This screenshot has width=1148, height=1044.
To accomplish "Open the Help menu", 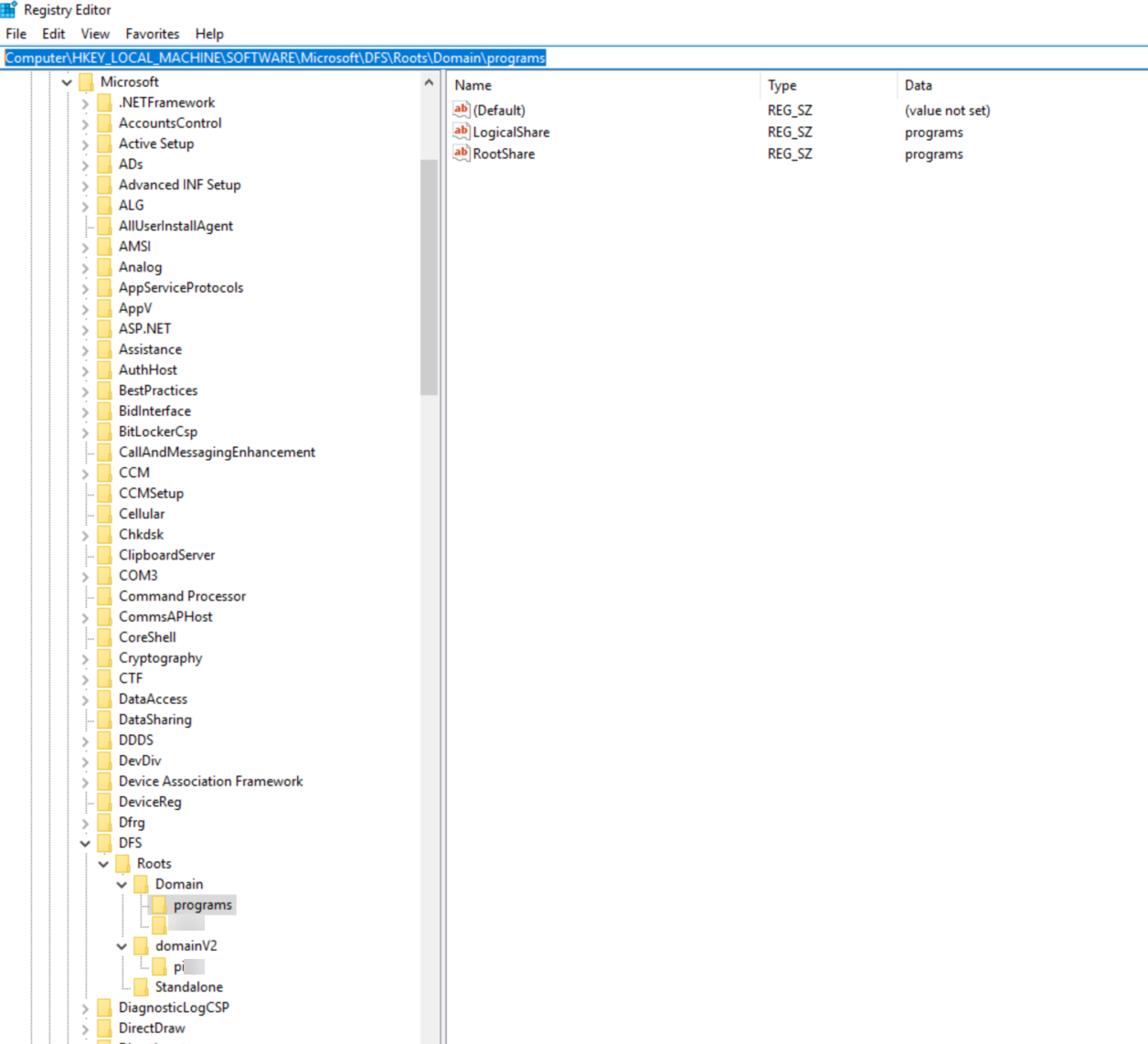I will (x=209, y=34).
